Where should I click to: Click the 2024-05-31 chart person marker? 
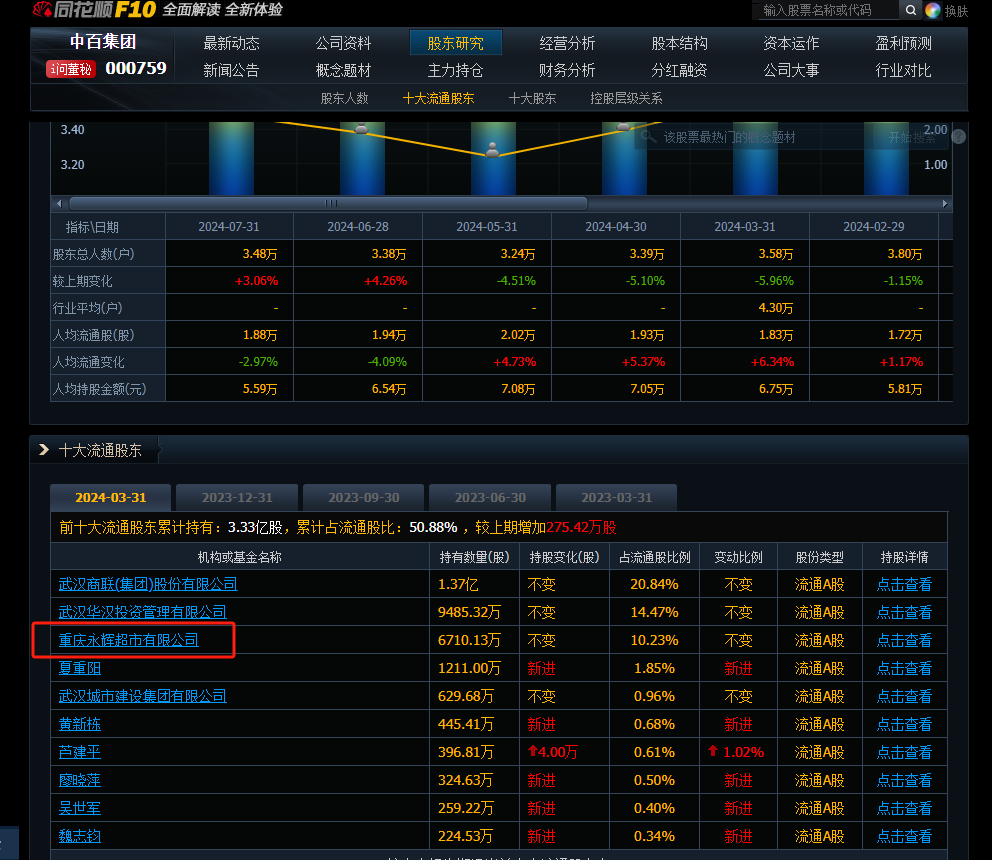point(492,150)
